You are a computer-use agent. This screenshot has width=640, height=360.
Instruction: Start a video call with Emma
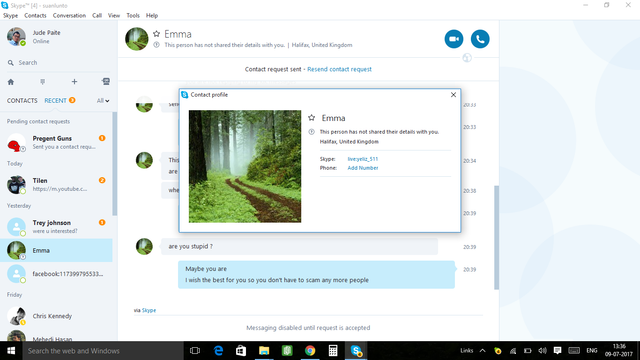[453, 39]
